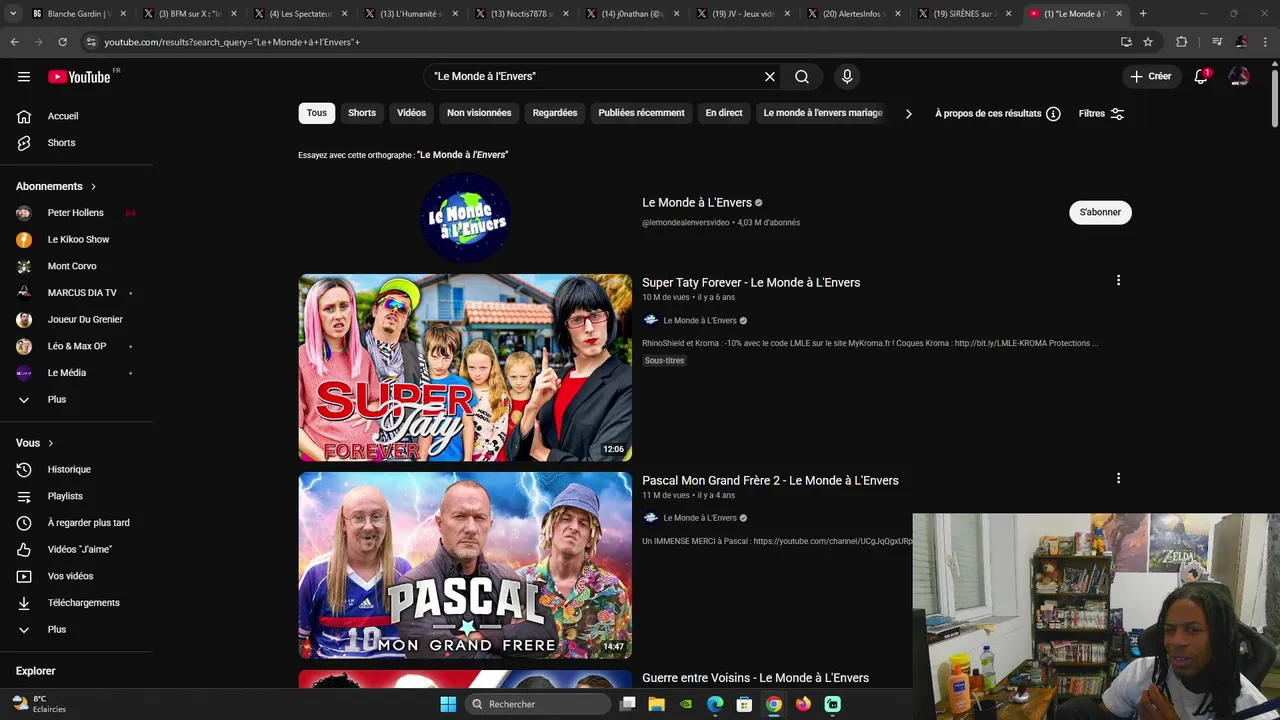Screen dimensions: 1280x720
Task: Open the Peter Hollens subscription
Action: [x=77, y=213]
